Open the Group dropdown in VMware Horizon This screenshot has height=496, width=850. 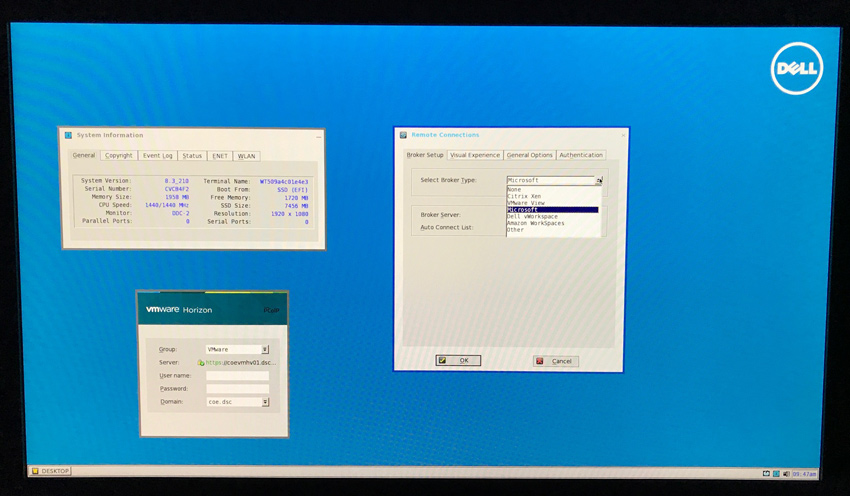pyautogui.click(x=265, y=350)
